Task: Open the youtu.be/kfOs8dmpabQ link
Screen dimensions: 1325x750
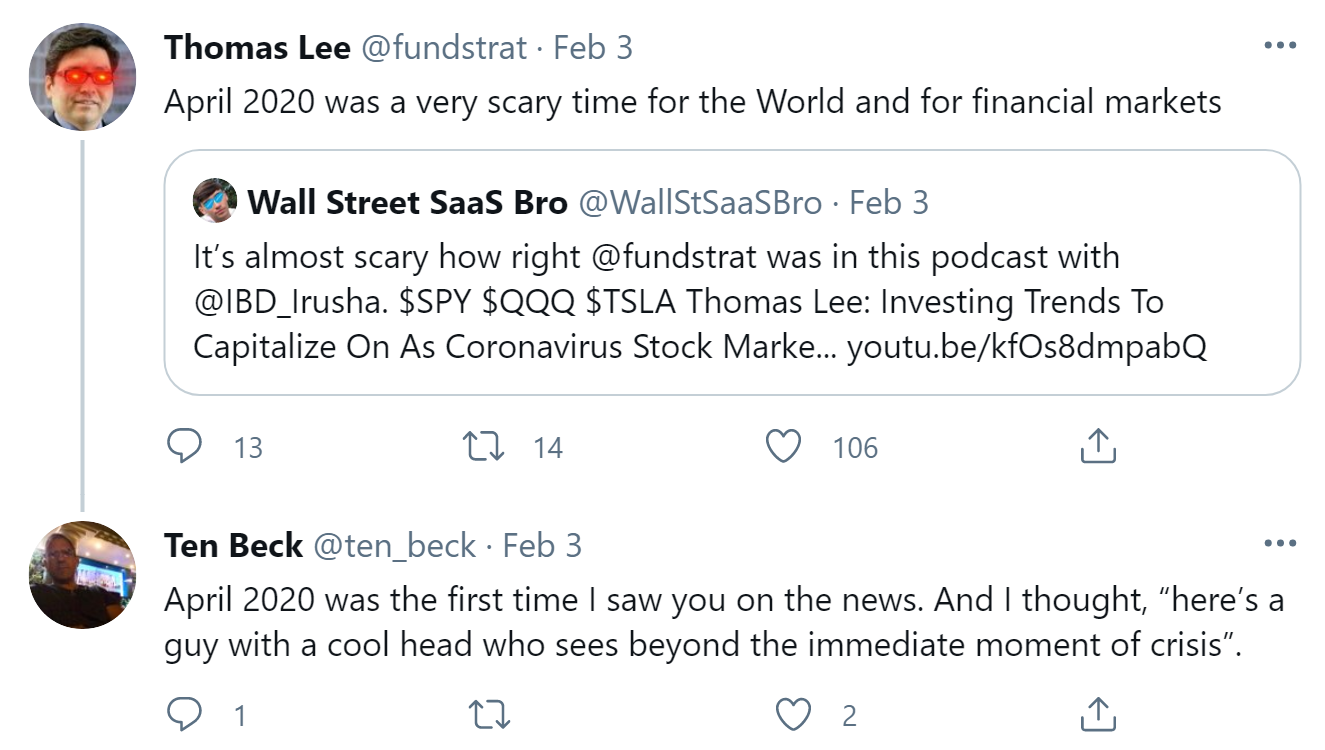Action: pos(1026,346)
